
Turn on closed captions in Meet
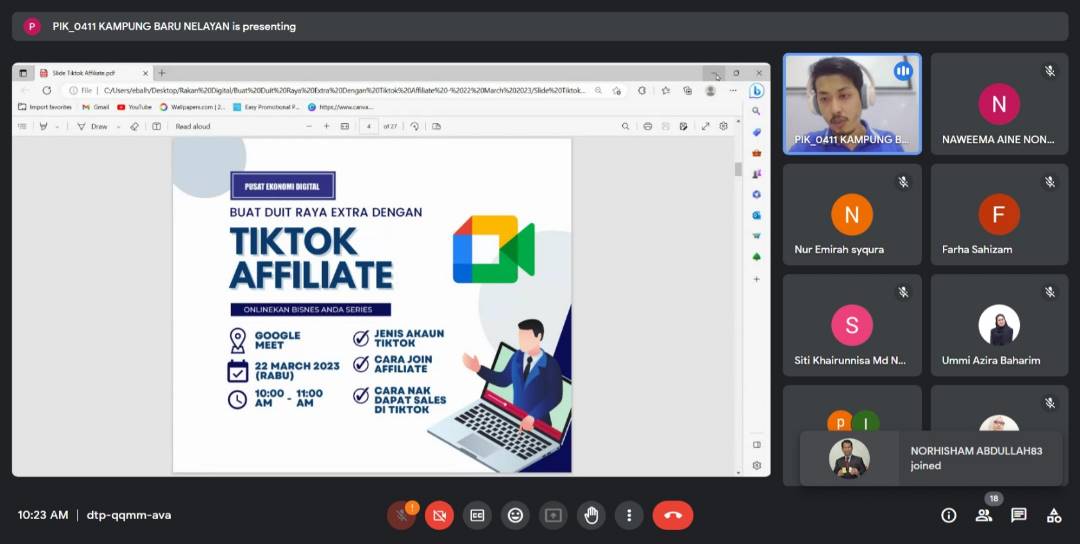[x=477, y=515]
